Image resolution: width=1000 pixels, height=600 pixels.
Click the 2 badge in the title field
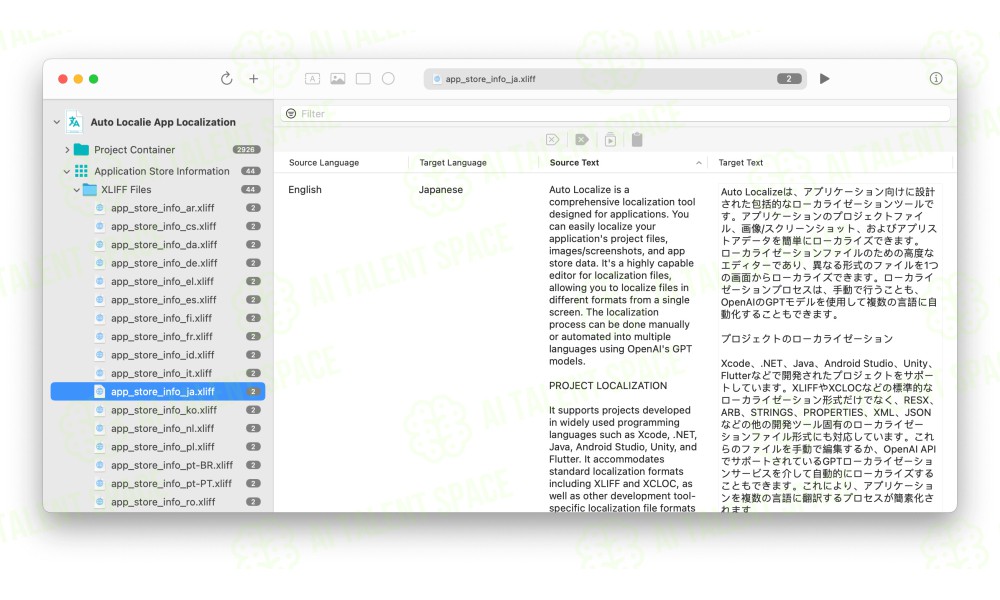tap(789, 79)
